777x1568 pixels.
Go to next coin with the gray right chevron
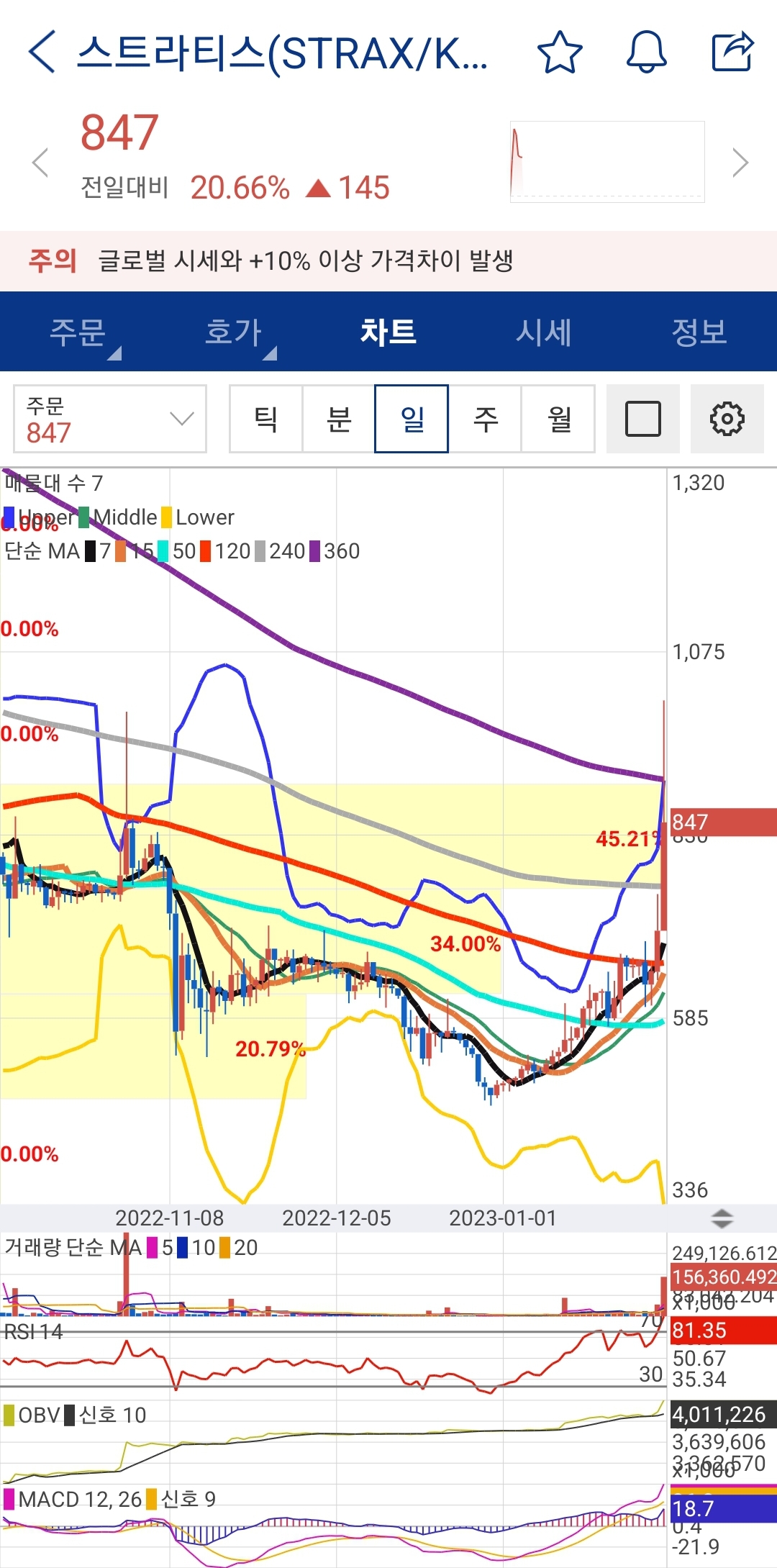pyautogui.click(x=740, y=163)
